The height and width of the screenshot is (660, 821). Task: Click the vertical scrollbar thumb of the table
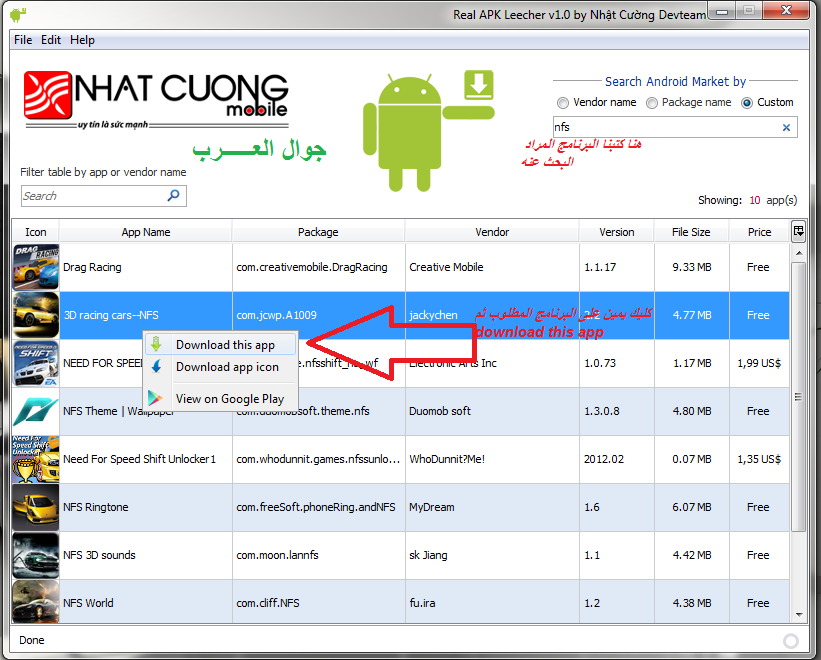798,397
